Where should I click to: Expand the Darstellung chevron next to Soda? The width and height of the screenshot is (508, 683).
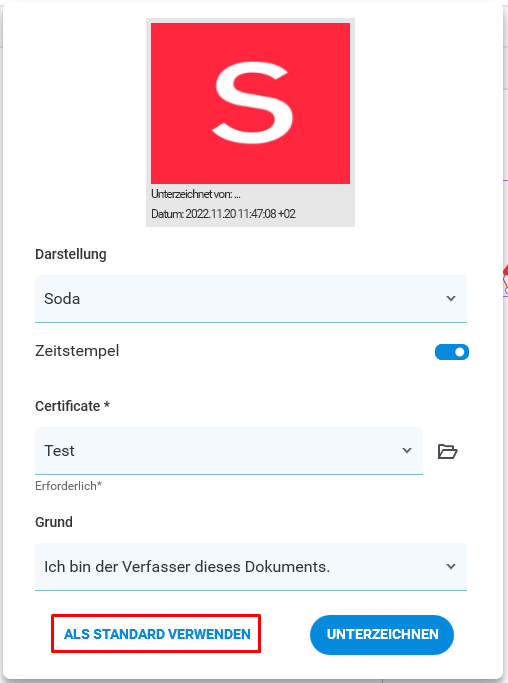(451, 298)
